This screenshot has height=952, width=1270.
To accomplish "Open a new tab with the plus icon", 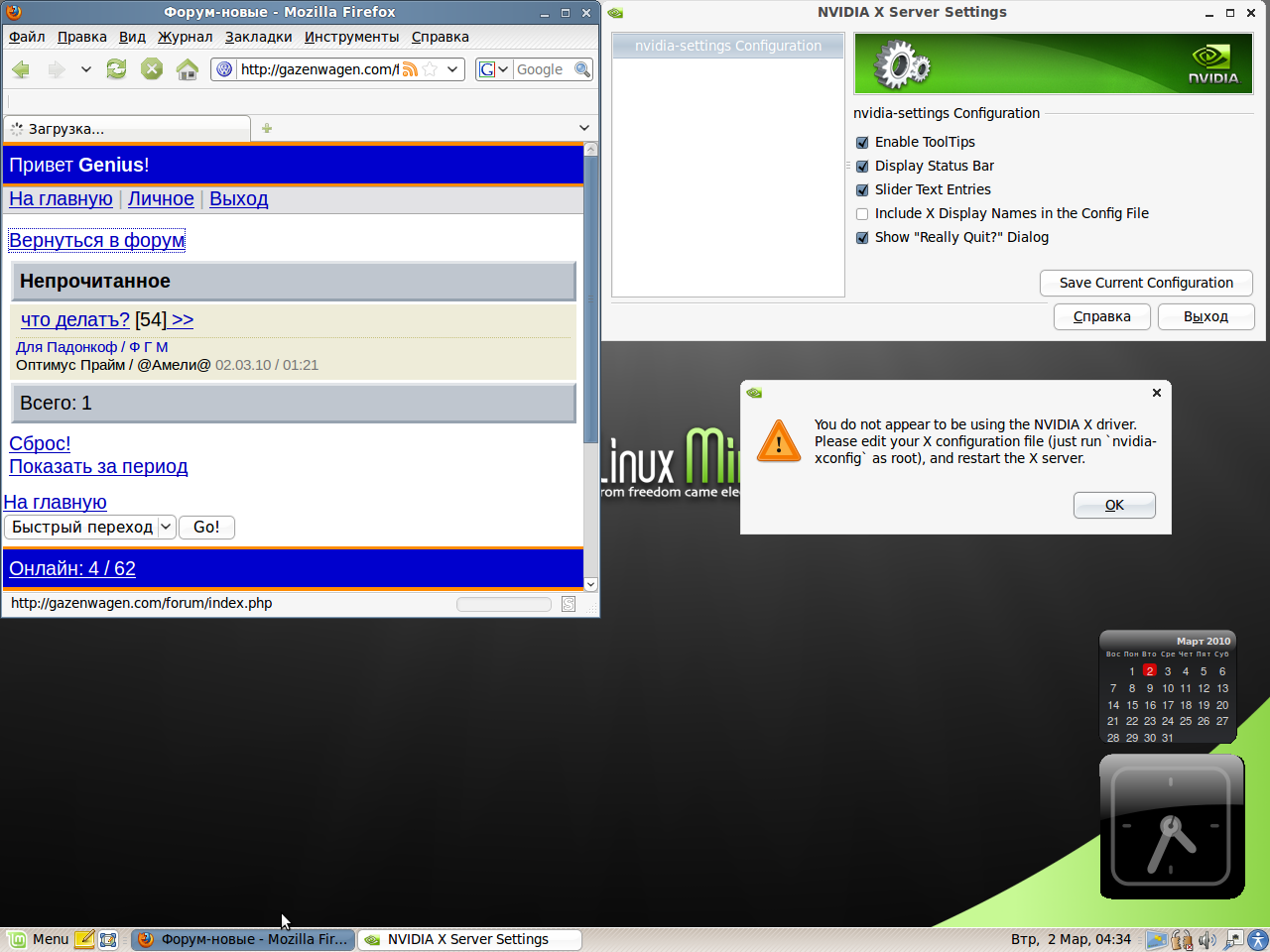I will pyautogui.click(x=267, y=128).
